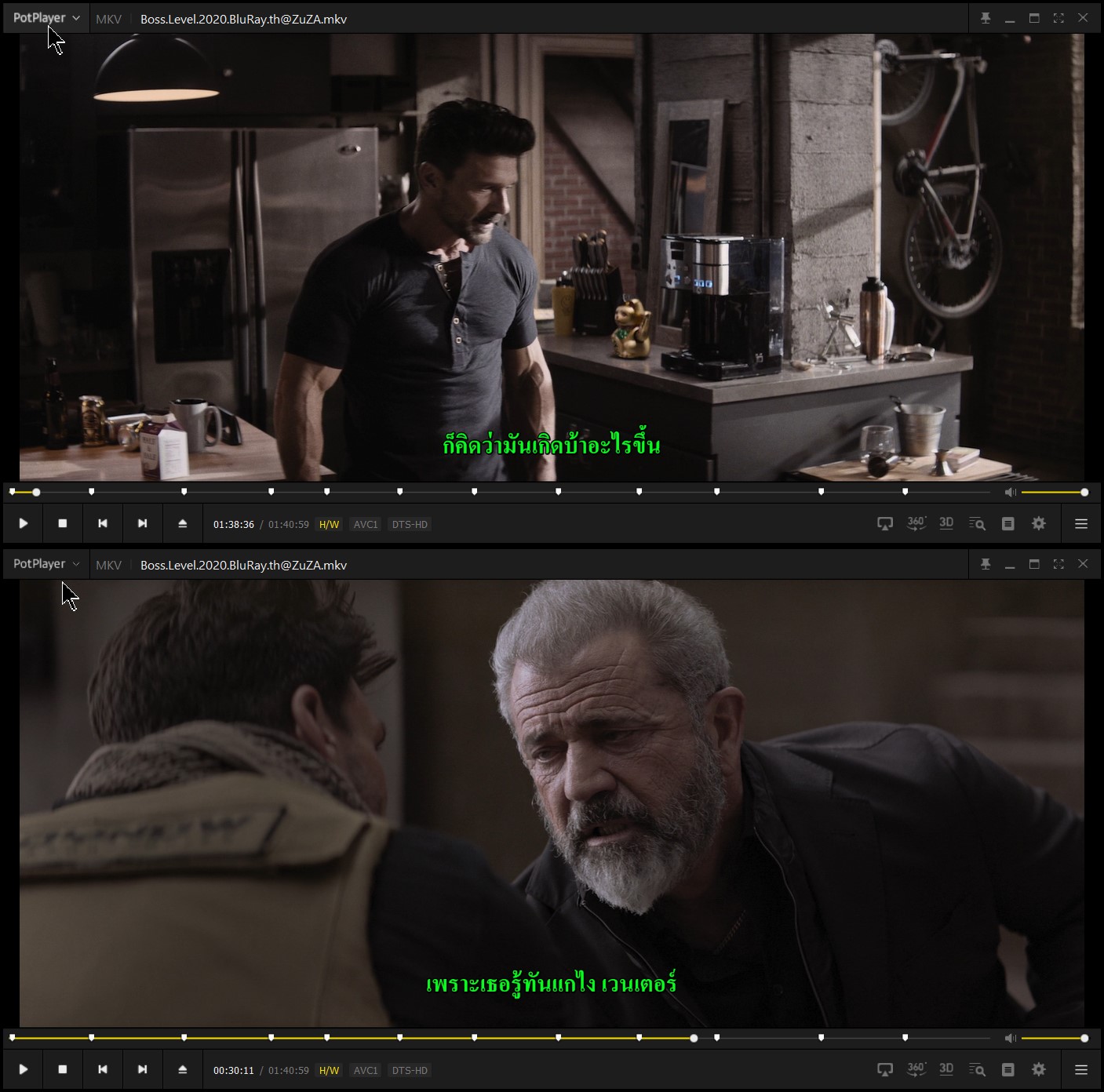Click MKV format label in bottom title bar
Screen dimensions: 1104x1092
click(108, 565)
